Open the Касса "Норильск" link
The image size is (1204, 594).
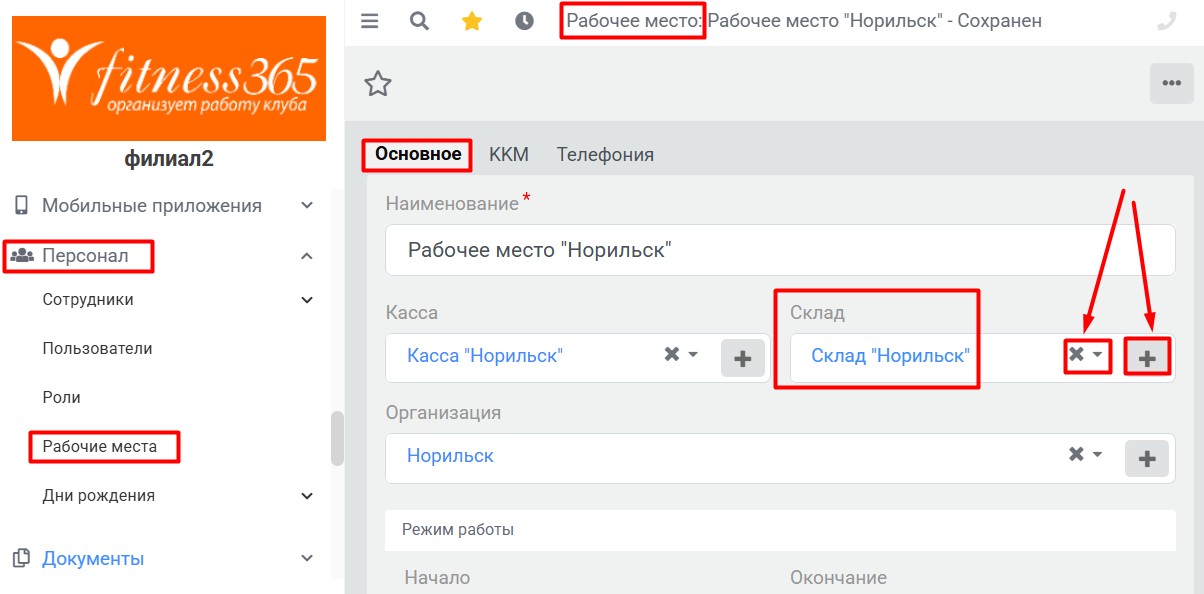485,355
